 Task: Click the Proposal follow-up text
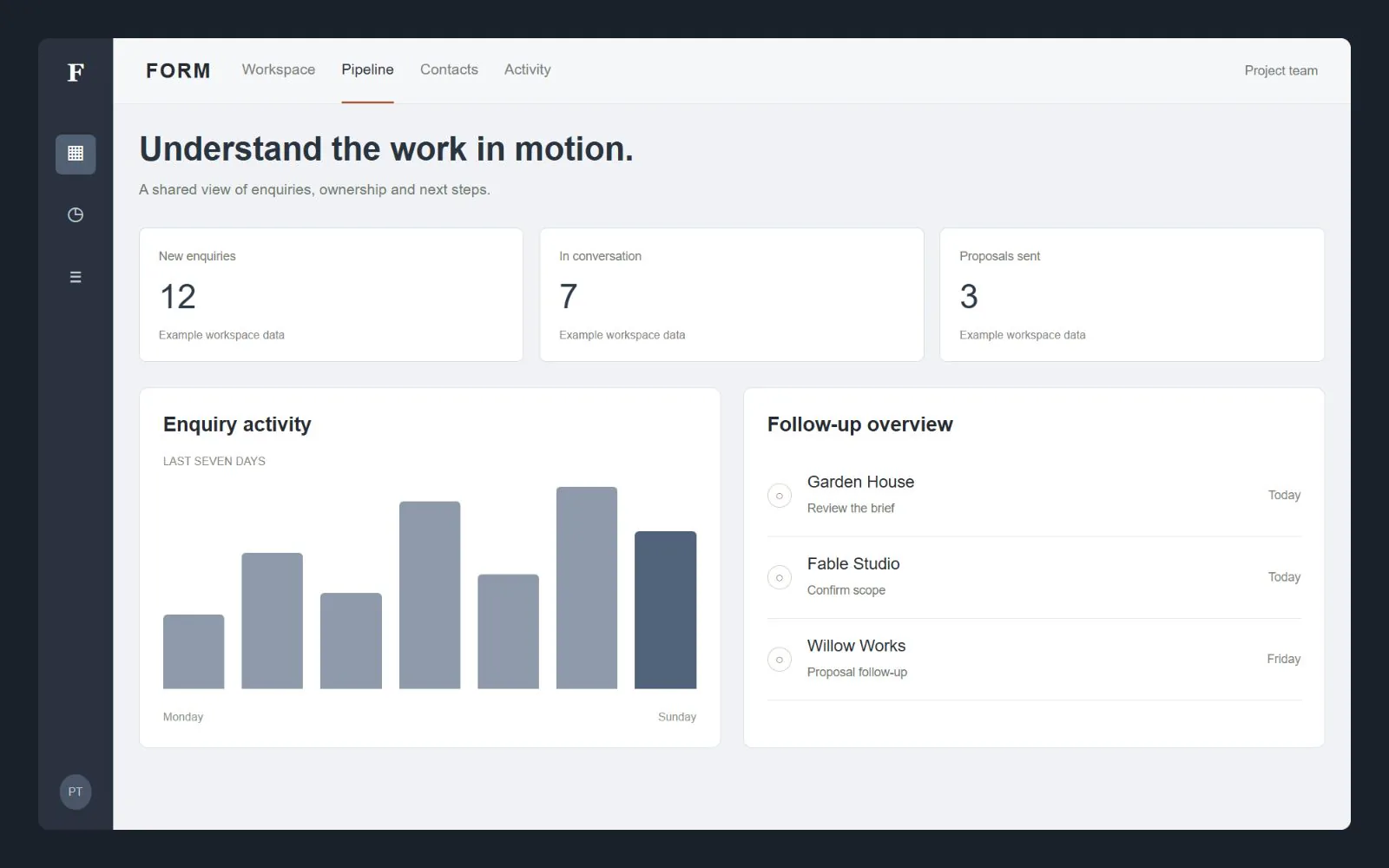(x=857, y=672)
